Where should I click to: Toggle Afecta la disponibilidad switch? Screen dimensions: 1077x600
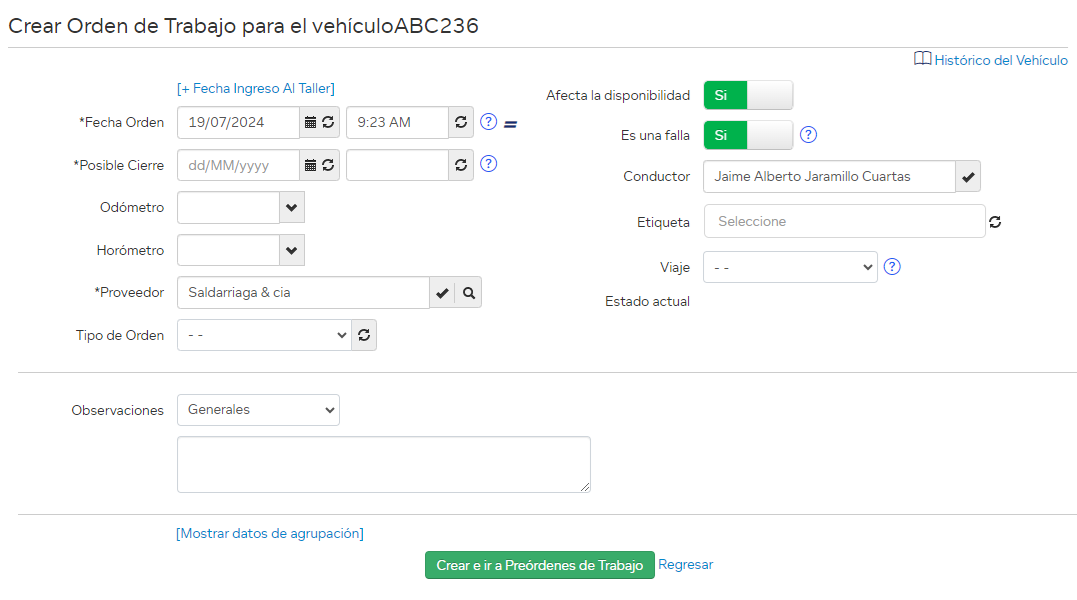[x=748, y=96]
